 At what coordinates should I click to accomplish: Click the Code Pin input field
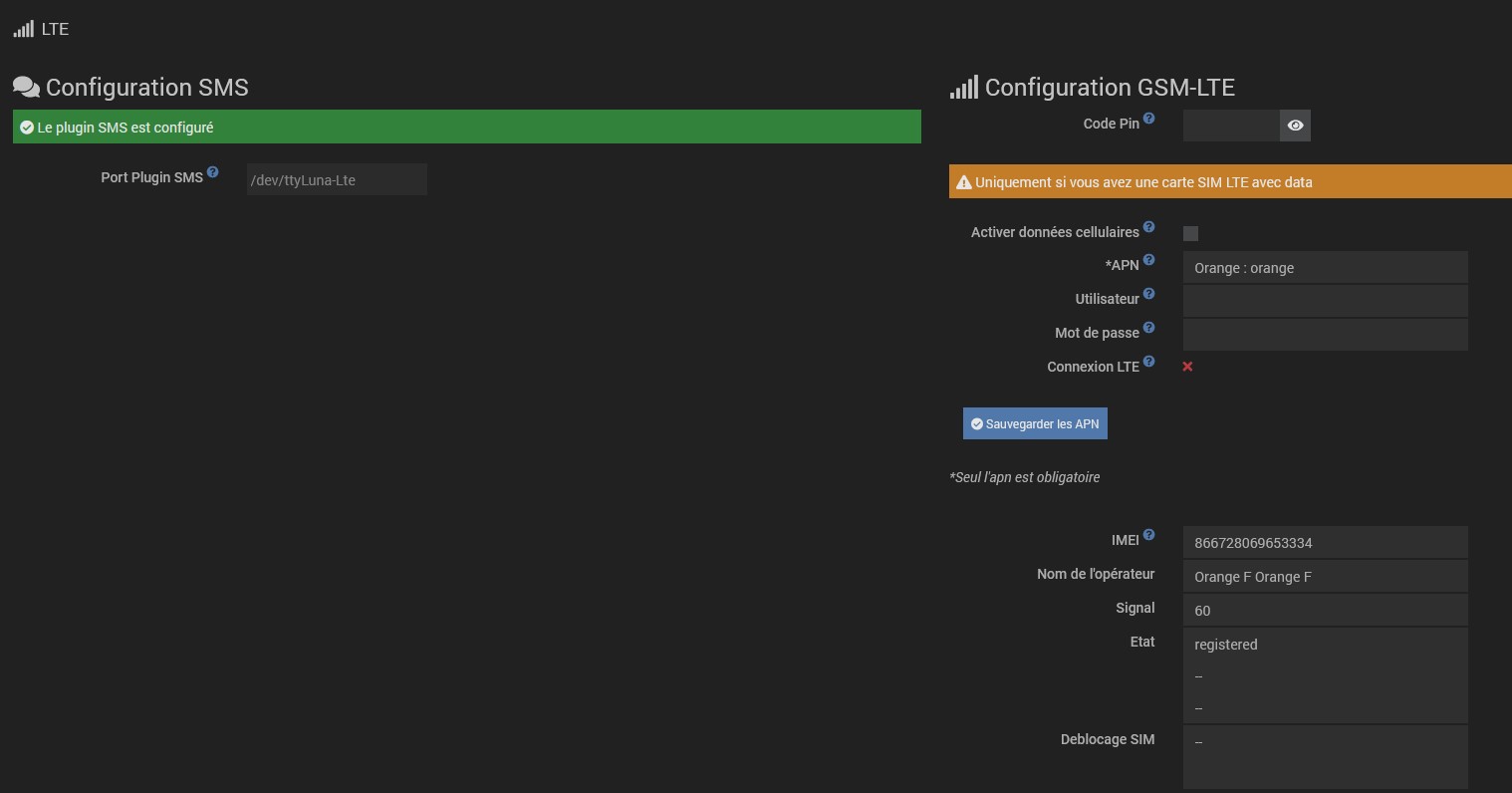(1230, 126)
